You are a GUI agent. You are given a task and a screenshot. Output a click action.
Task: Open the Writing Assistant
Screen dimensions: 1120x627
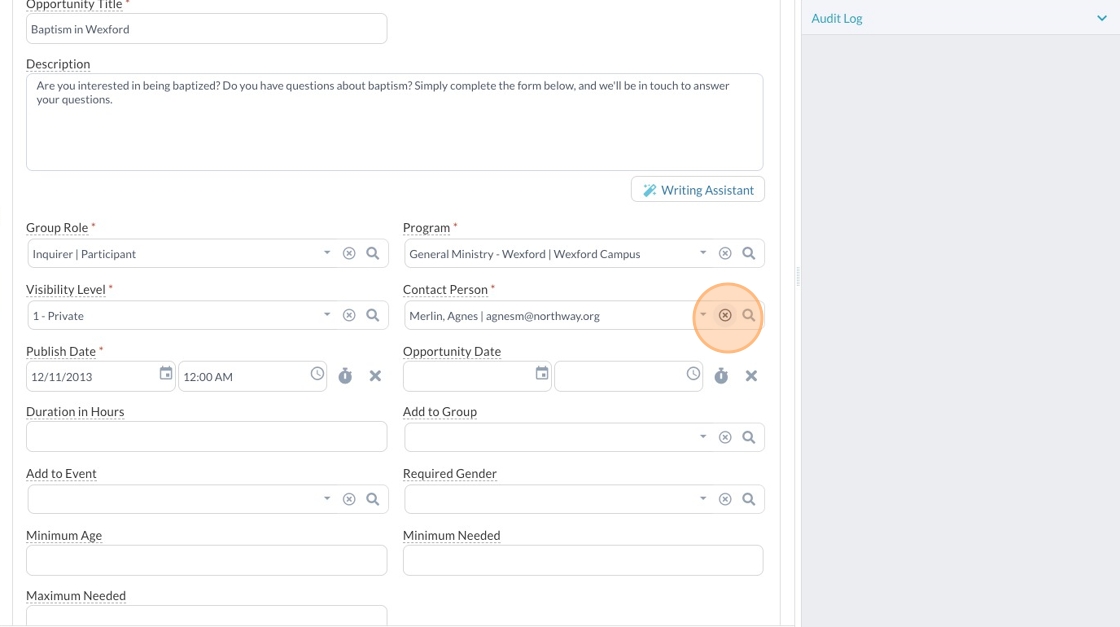[x=698, y=190]
